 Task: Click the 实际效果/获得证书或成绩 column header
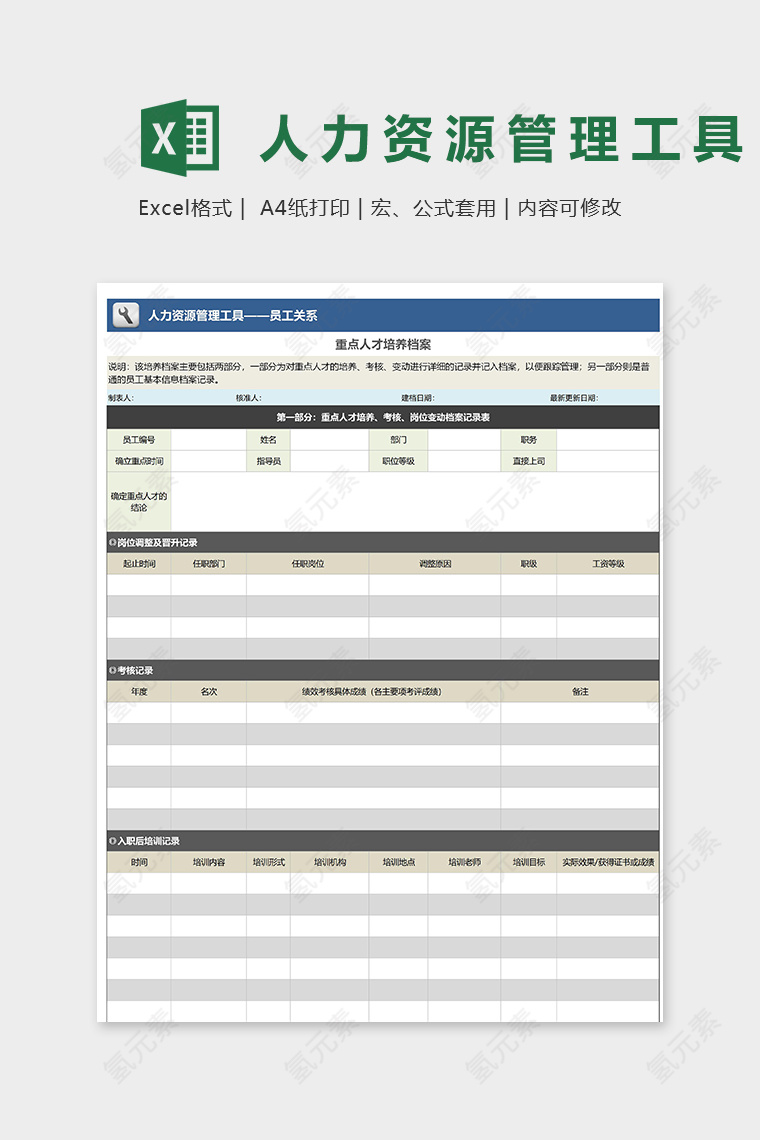coord(608,862)
